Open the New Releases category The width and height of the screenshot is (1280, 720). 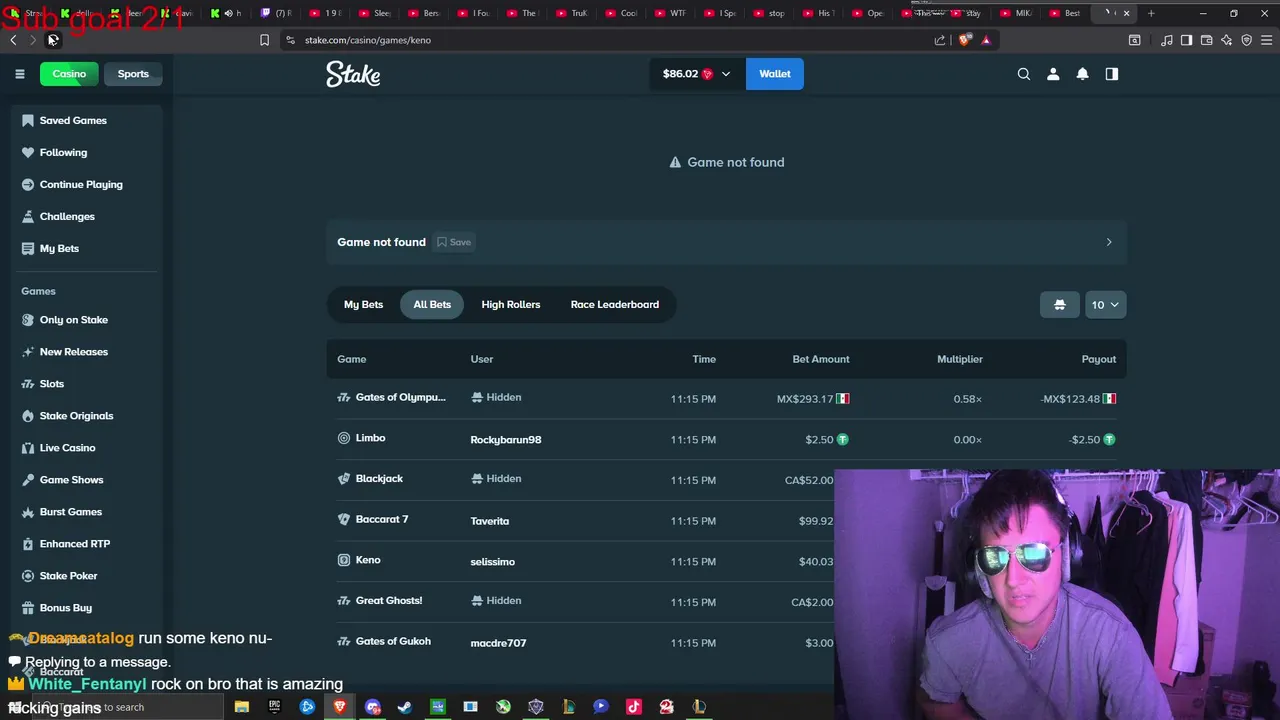click(x=74, y=352)
